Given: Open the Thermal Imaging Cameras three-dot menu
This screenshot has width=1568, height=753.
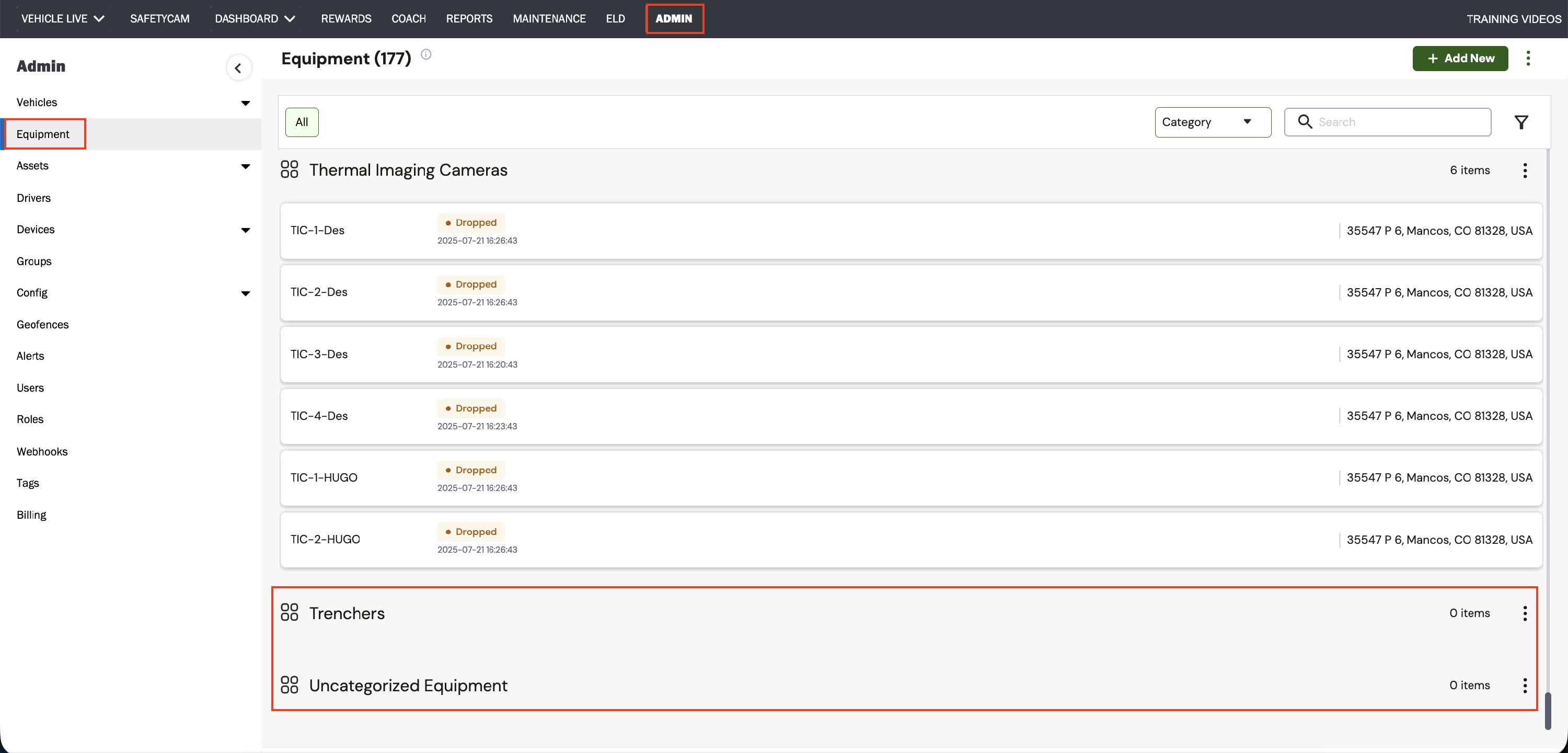Looking at the screenshot, I should (x=1525, y=170).
